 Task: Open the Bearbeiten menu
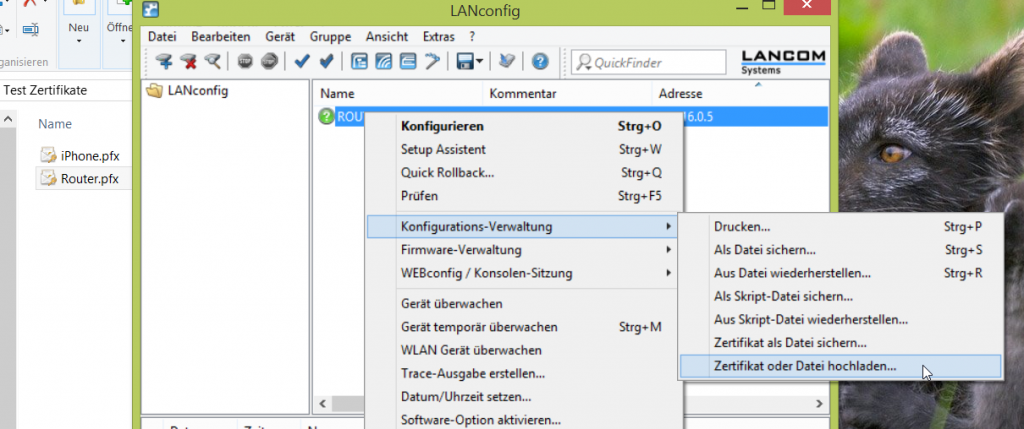(221, 37)
